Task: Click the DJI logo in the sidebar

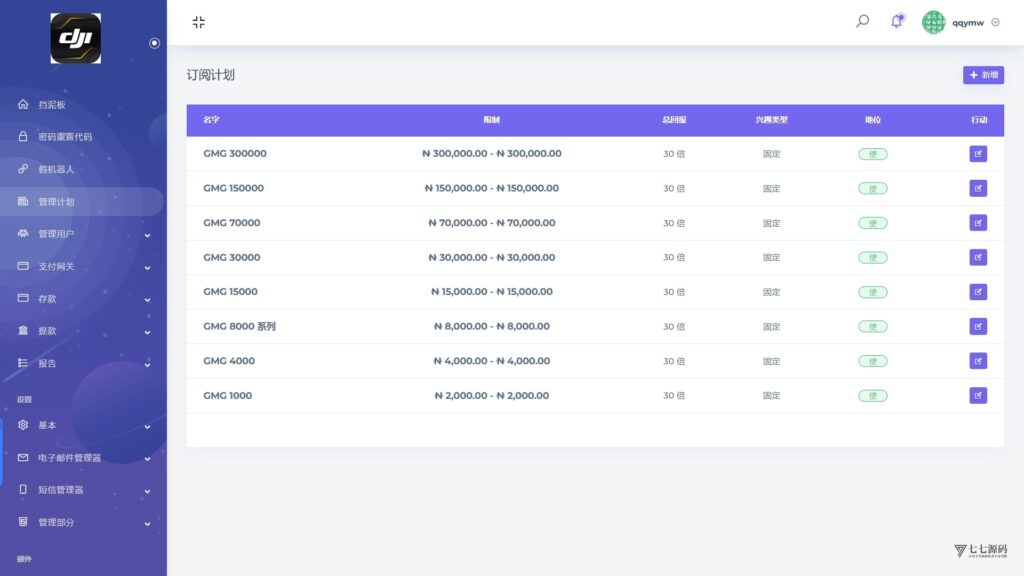Action: (x=76, y=39)
